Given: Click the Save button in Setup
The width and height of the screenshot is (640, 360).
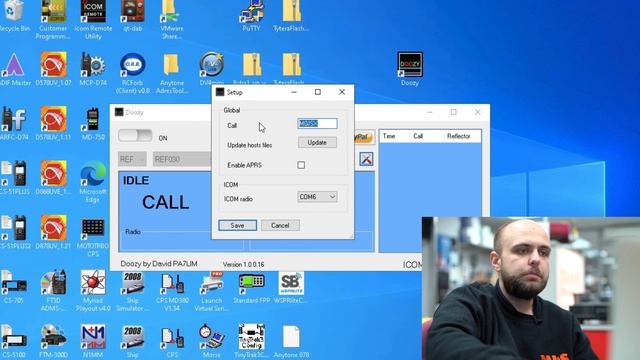Looking at the screenshot, I should point(238,225).
